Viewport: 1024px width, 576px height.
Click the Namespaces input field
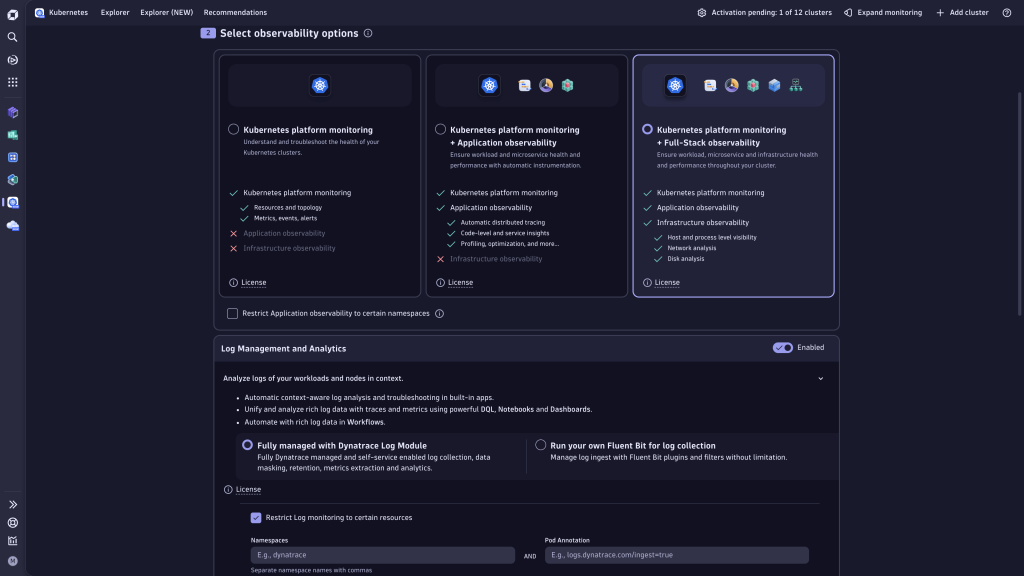point(382,554)
